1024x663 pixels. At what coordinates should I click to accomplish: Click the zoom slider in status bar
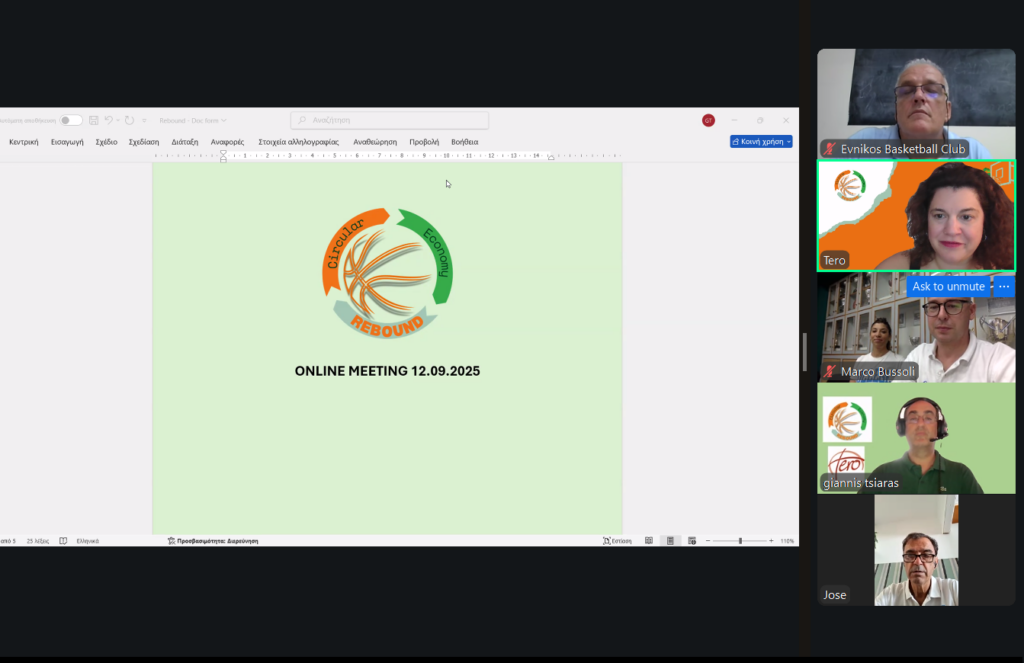740,540
